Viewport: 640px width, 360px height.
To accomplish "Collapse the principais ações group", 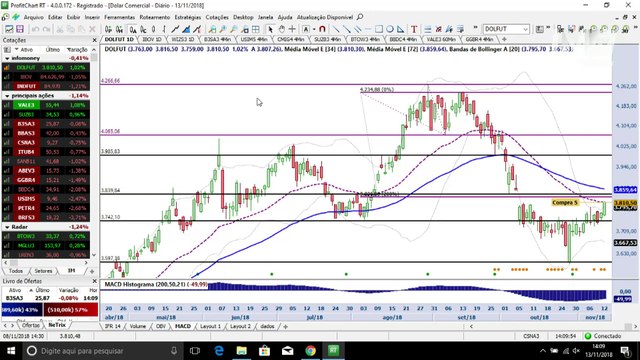I will click(7, 96).
